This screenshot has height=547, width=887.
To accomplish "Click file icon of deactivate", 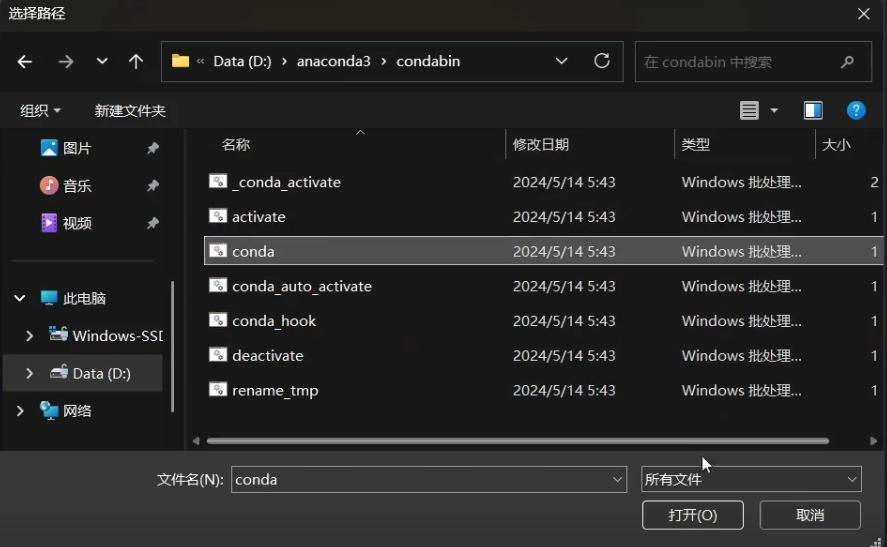I will click(218, 354).
